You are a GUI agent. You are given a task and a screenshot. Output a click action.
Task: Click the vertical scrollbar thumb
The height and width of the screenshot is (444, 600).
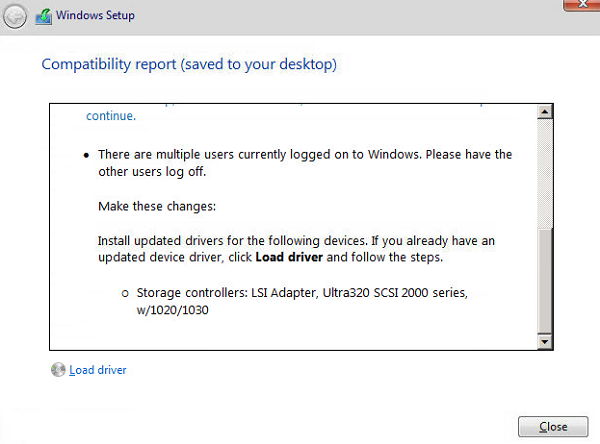[x=545, y=281]
